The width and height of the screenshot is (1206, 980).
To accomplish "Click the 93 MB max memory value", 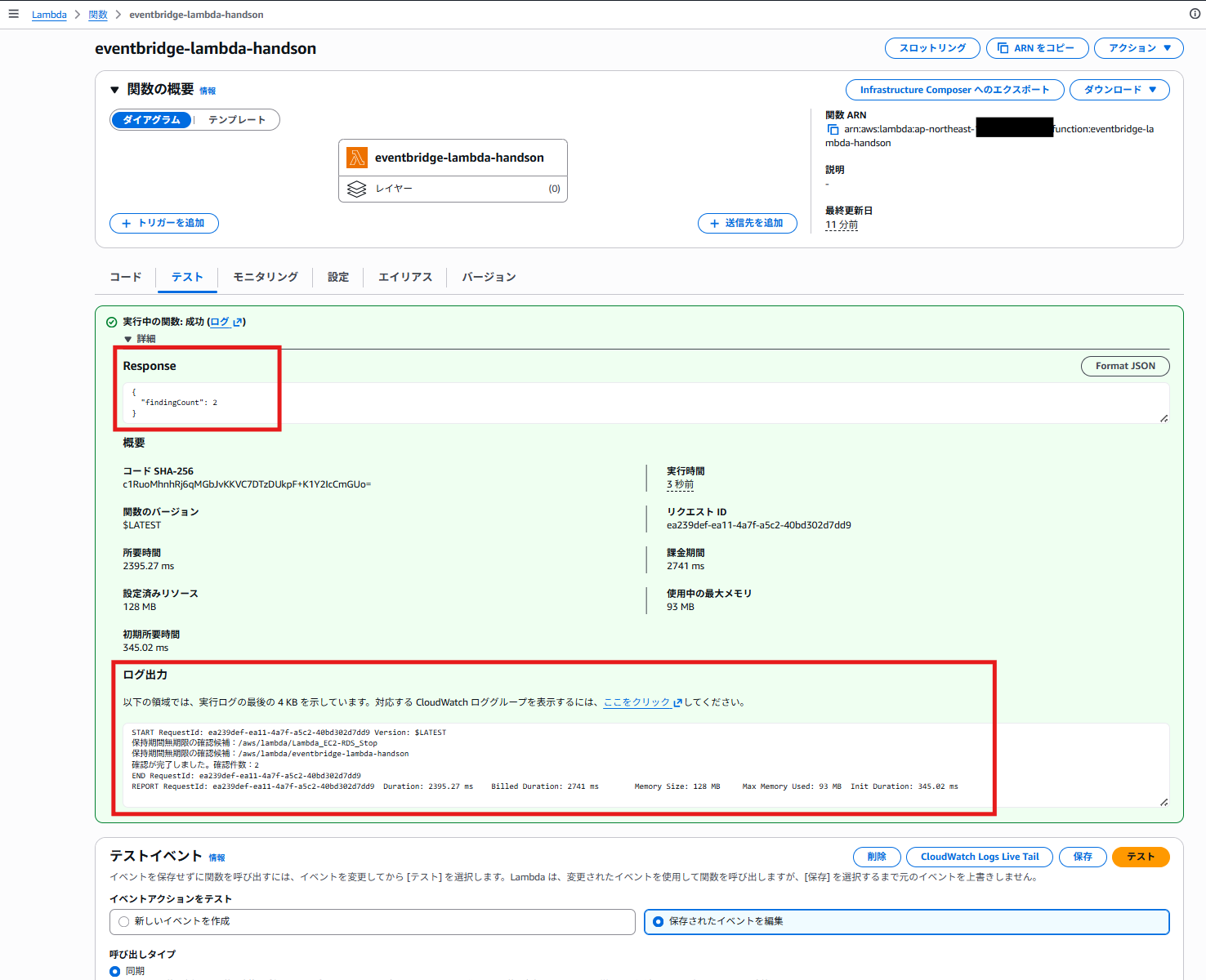I will click(681, 607).
